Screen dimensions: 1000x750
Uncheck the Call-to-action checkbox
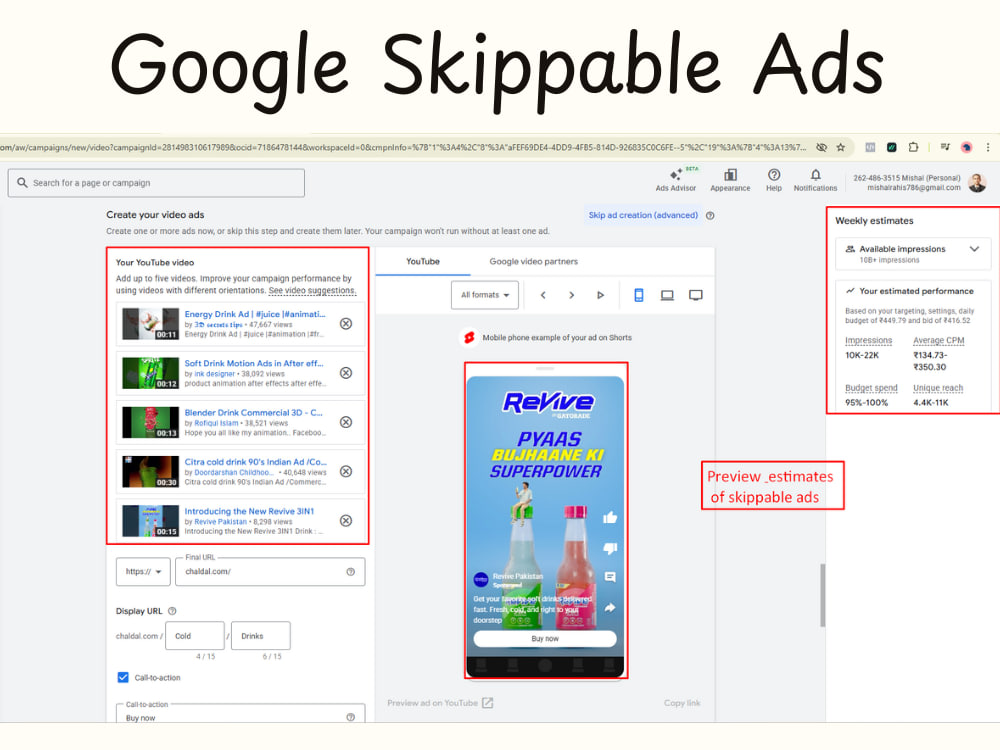coord(123,677)
